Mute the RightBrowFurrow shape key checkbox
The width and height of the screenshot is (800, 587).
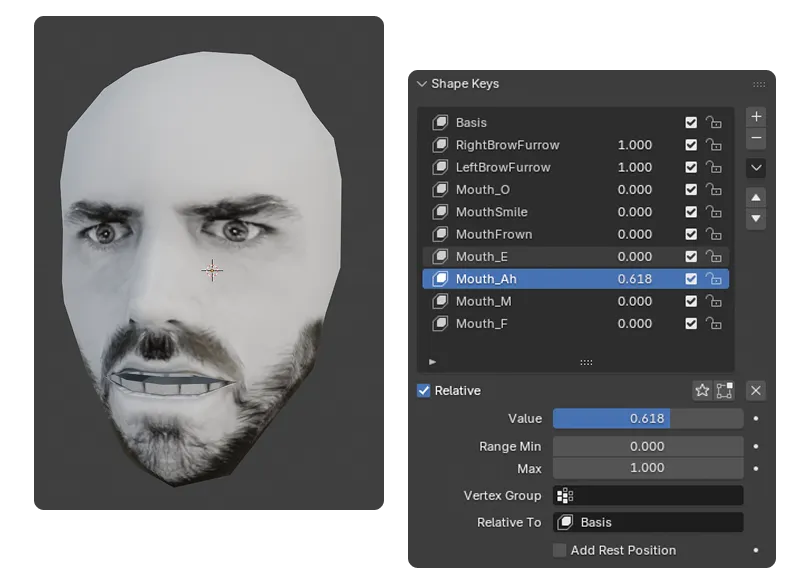(x=691, y=145)
